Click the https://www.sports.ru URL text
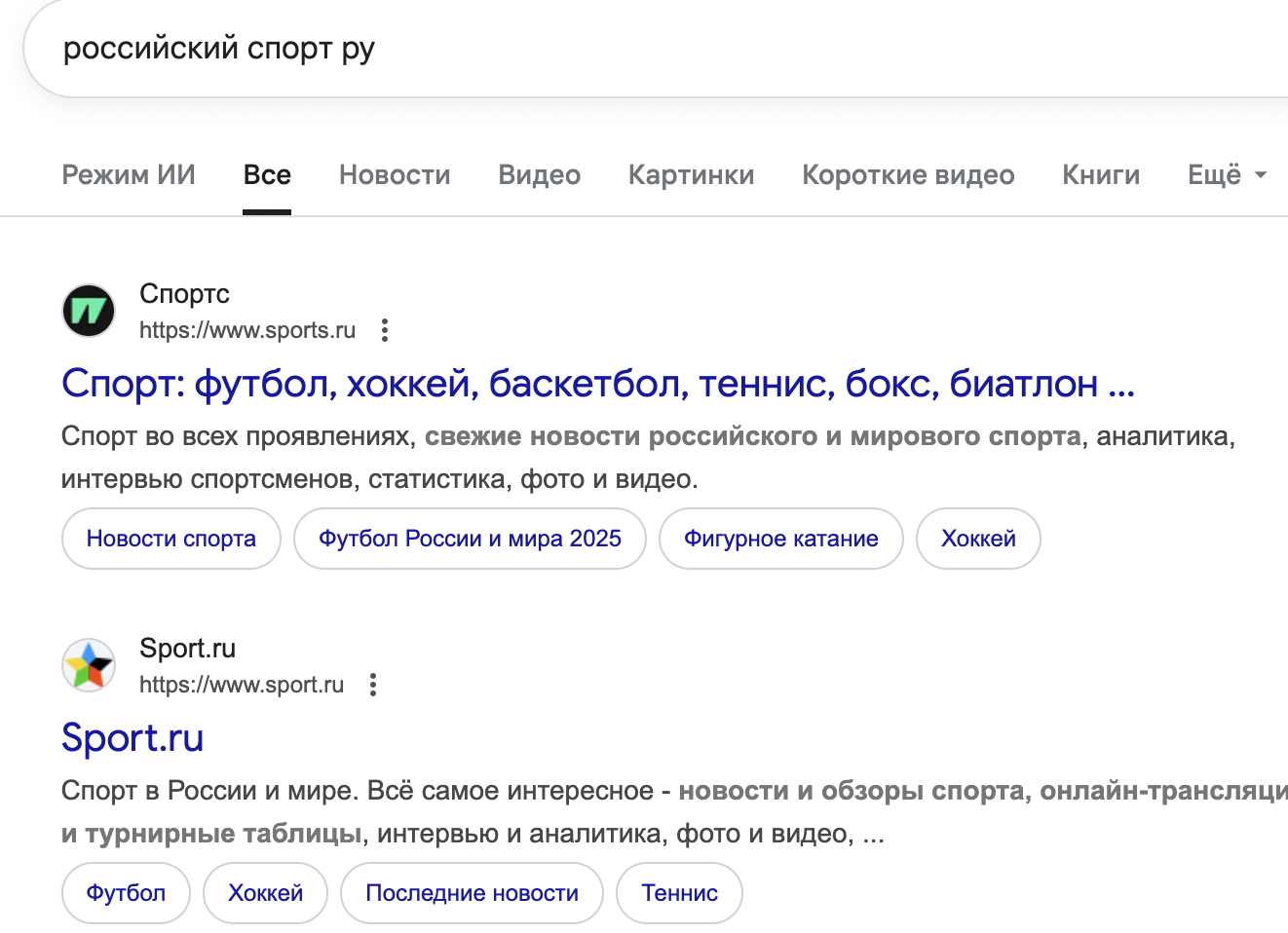Screen dimensions: 1288x933 coord(247,330)
